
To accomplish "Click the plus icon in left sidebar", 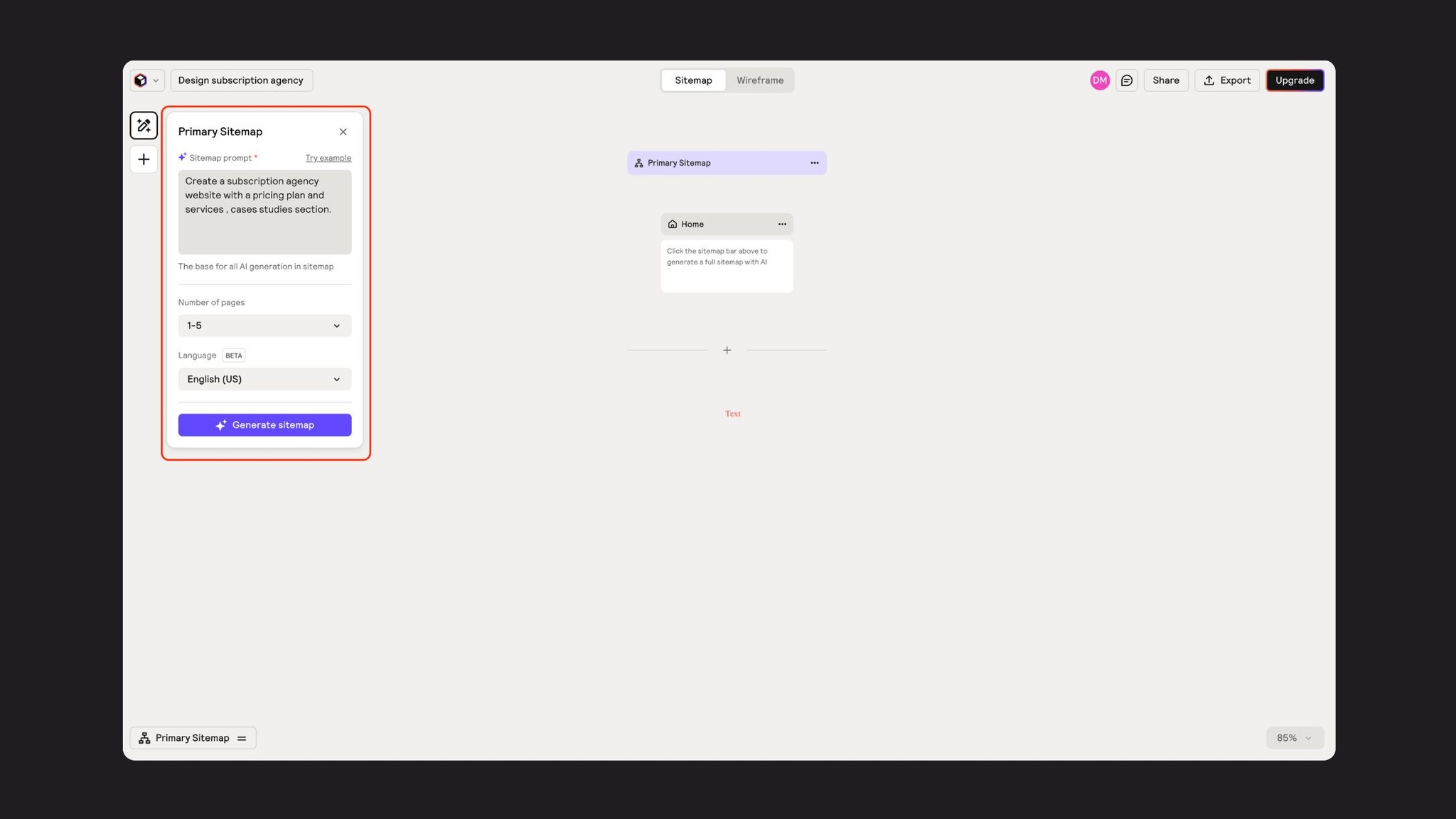I will click(143, 159).
